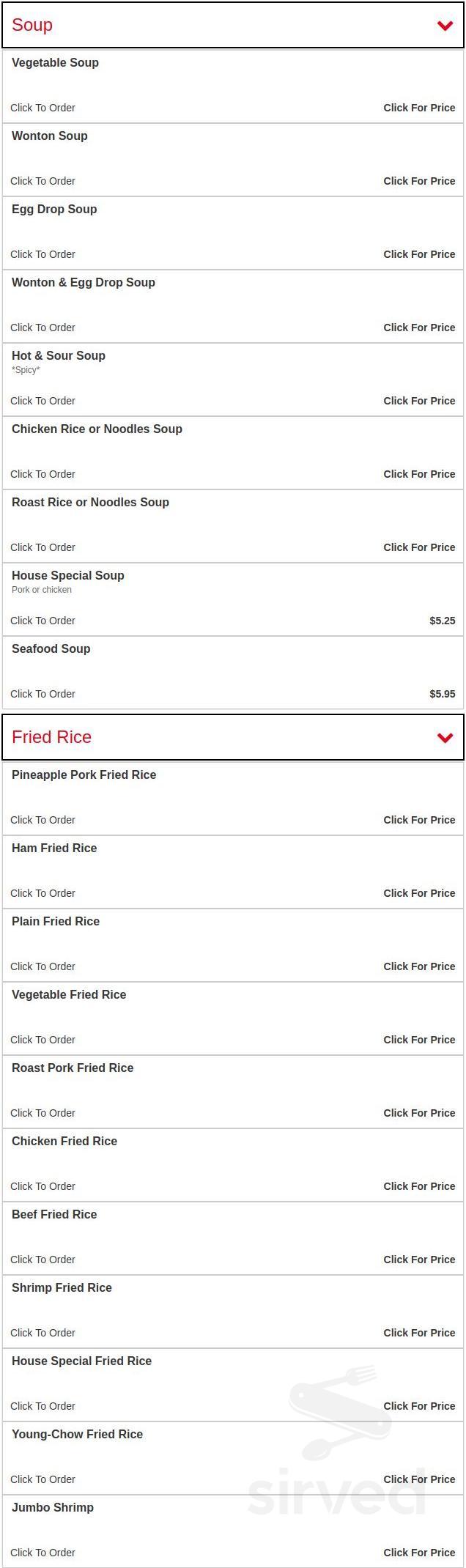Click the $5.95 Seafood Soup price

tap(442, 694)
